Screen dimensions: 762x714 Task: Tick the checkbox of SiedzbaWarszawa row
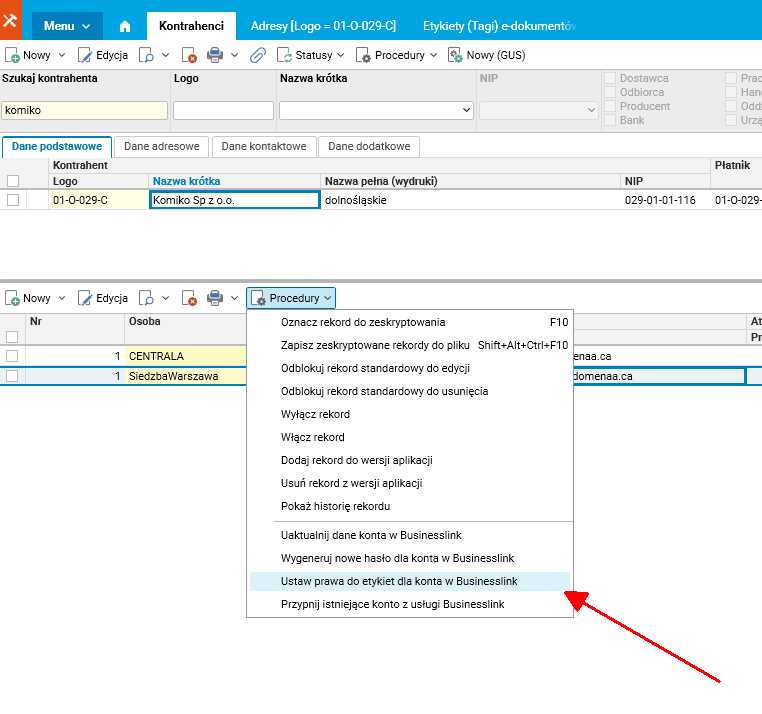tap(12, 376)
